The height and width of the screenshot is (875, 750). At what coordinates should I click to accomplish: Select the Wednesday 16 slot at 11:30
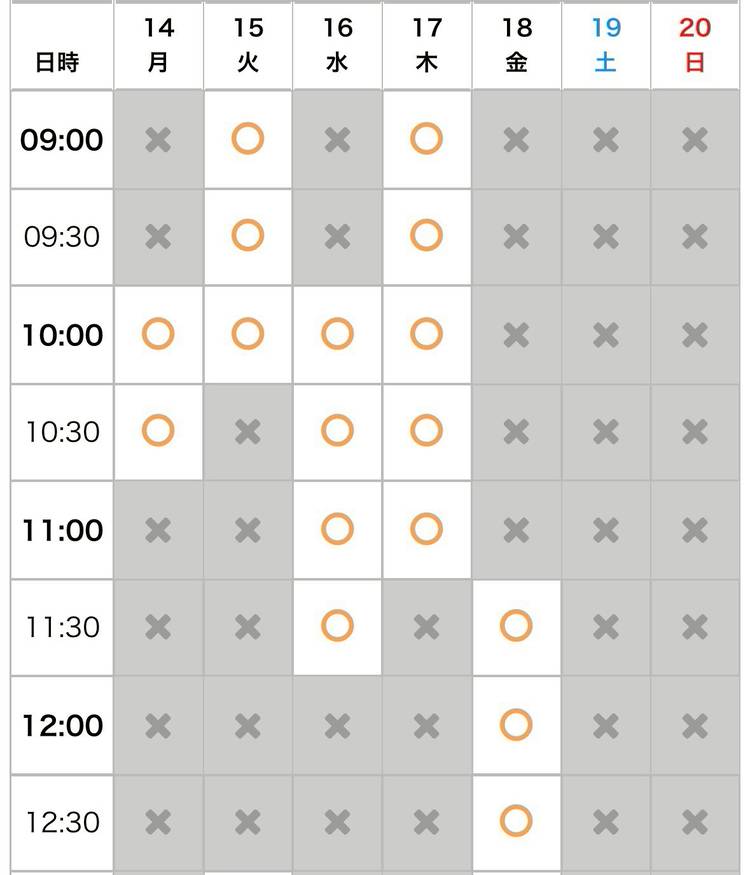click(x=337, y=626)
